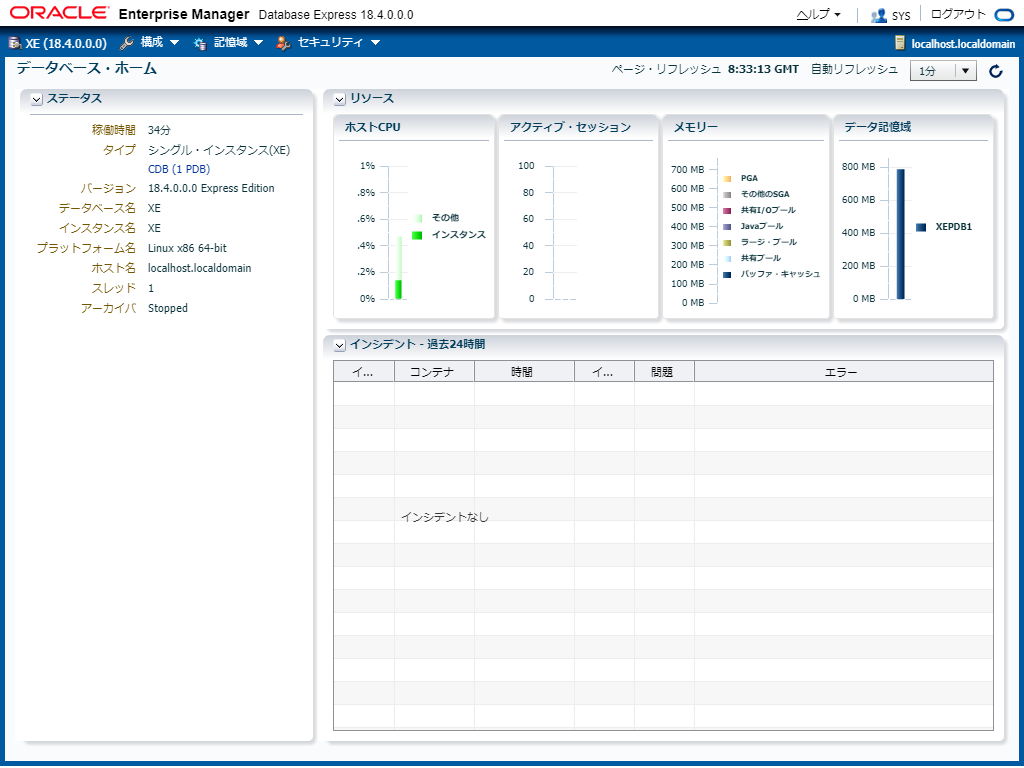1024x768 pixels.
Task: Collapse the リソース section
Action: 340,100
